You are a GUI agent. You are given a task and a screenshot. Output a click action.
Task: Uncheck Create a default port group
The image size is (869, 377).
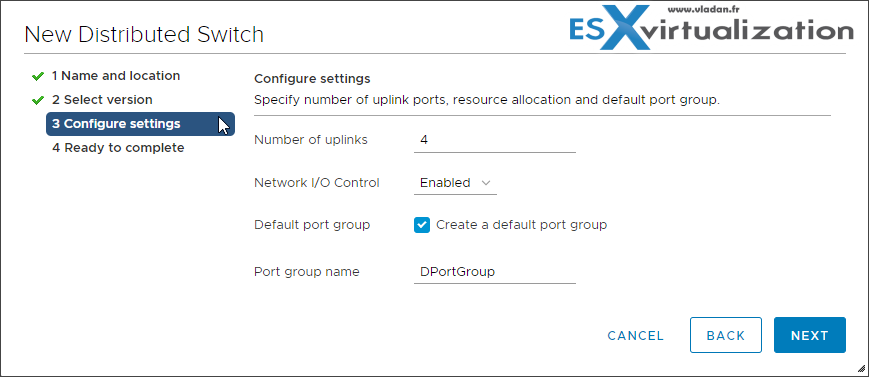(x=422, y=225)
